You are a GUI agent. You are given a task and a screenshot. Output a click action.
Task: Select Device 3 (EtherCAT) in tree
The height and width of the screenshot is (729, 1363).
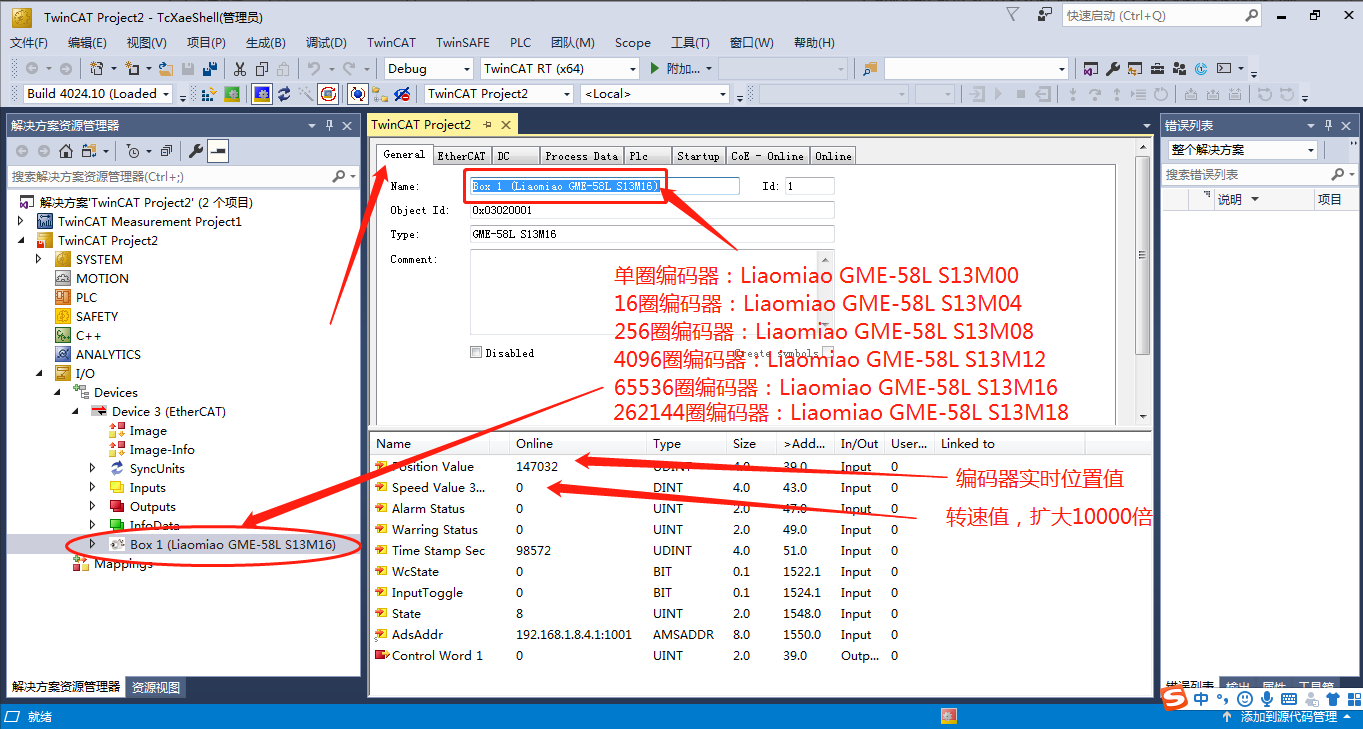pos(169,411)
